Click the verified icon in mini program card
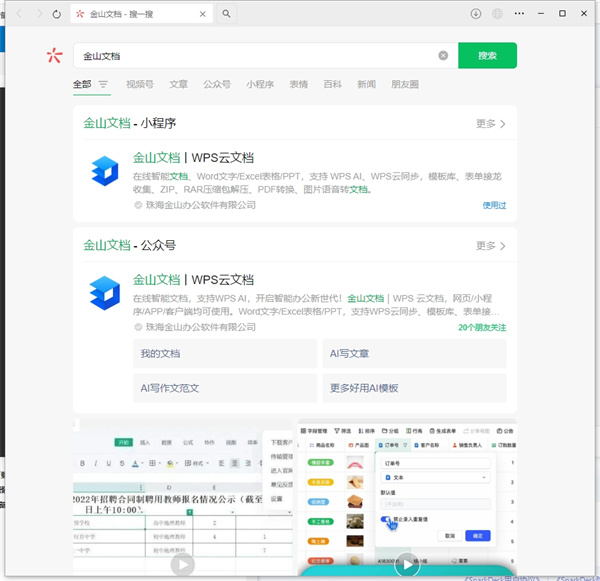 point(138,205)
